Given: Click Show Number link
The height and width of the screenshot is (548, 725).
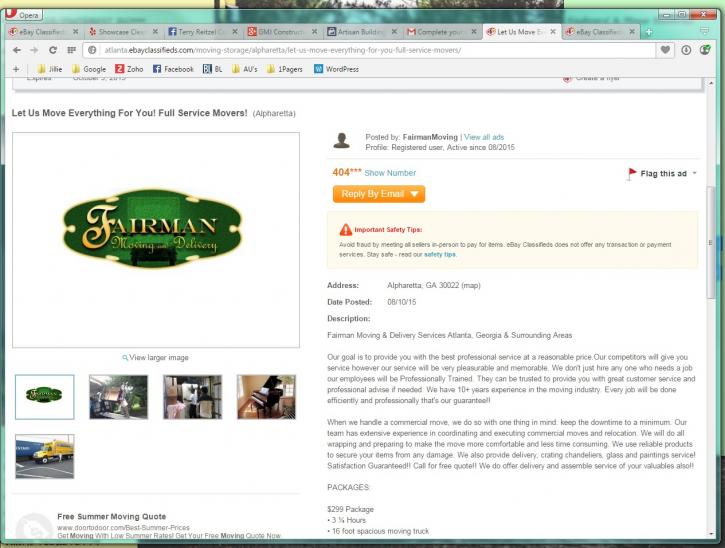Looking at the screenshot, I should [390, 173].
